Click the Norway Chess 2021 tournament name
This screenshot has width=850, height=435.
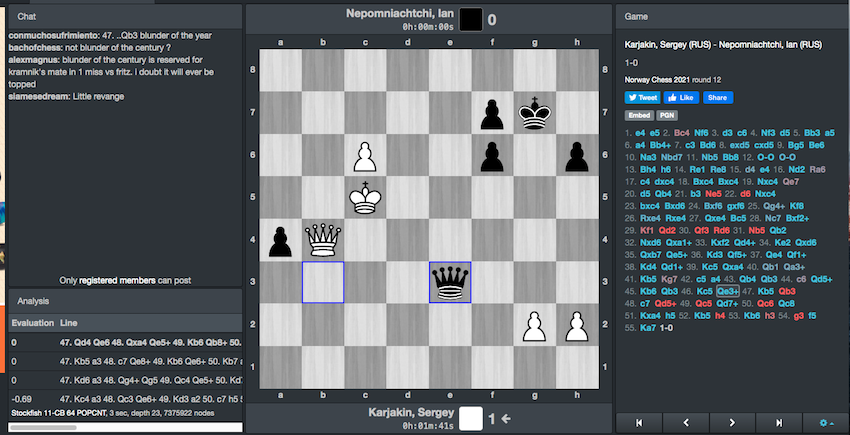(657, 80)
